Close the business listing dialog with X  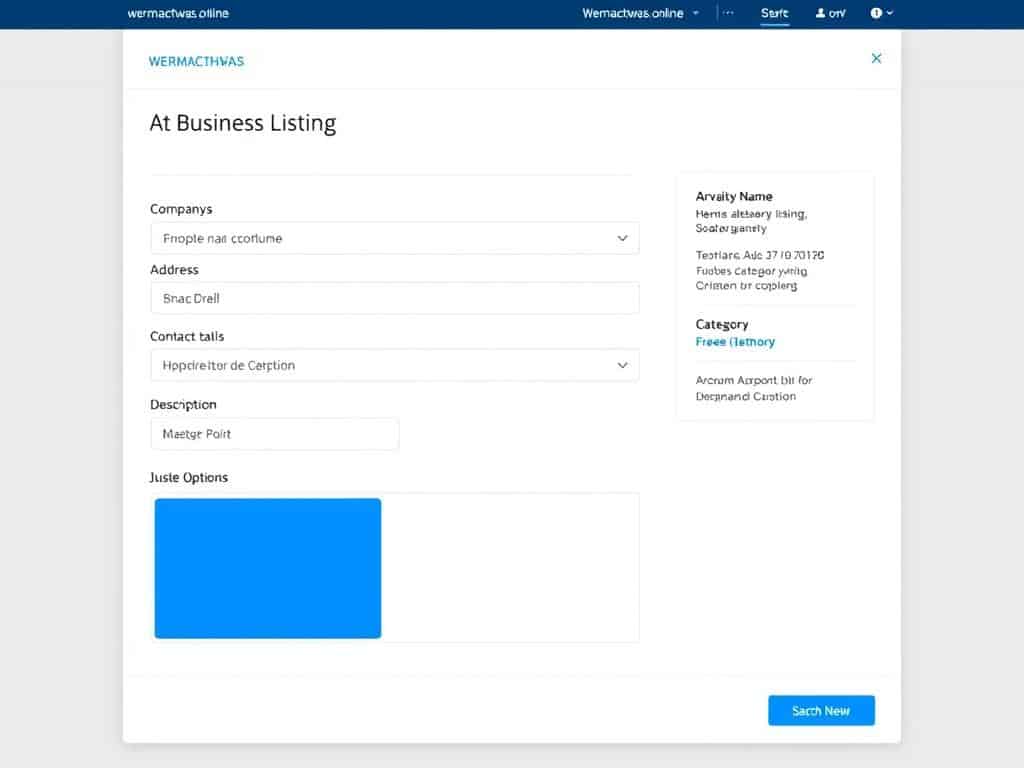tap(876, 59)
